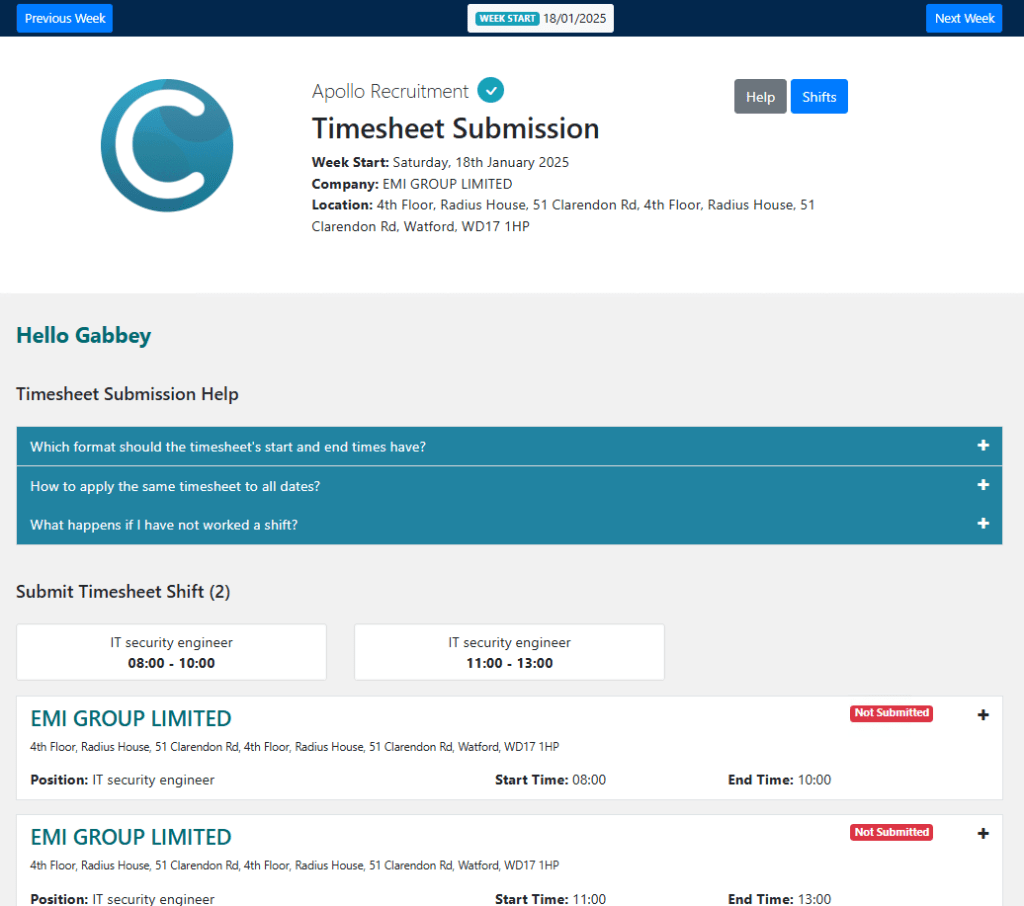
Task: Click Not Submitted badge on 11:00 shift
Action: [x=891, y=832]
